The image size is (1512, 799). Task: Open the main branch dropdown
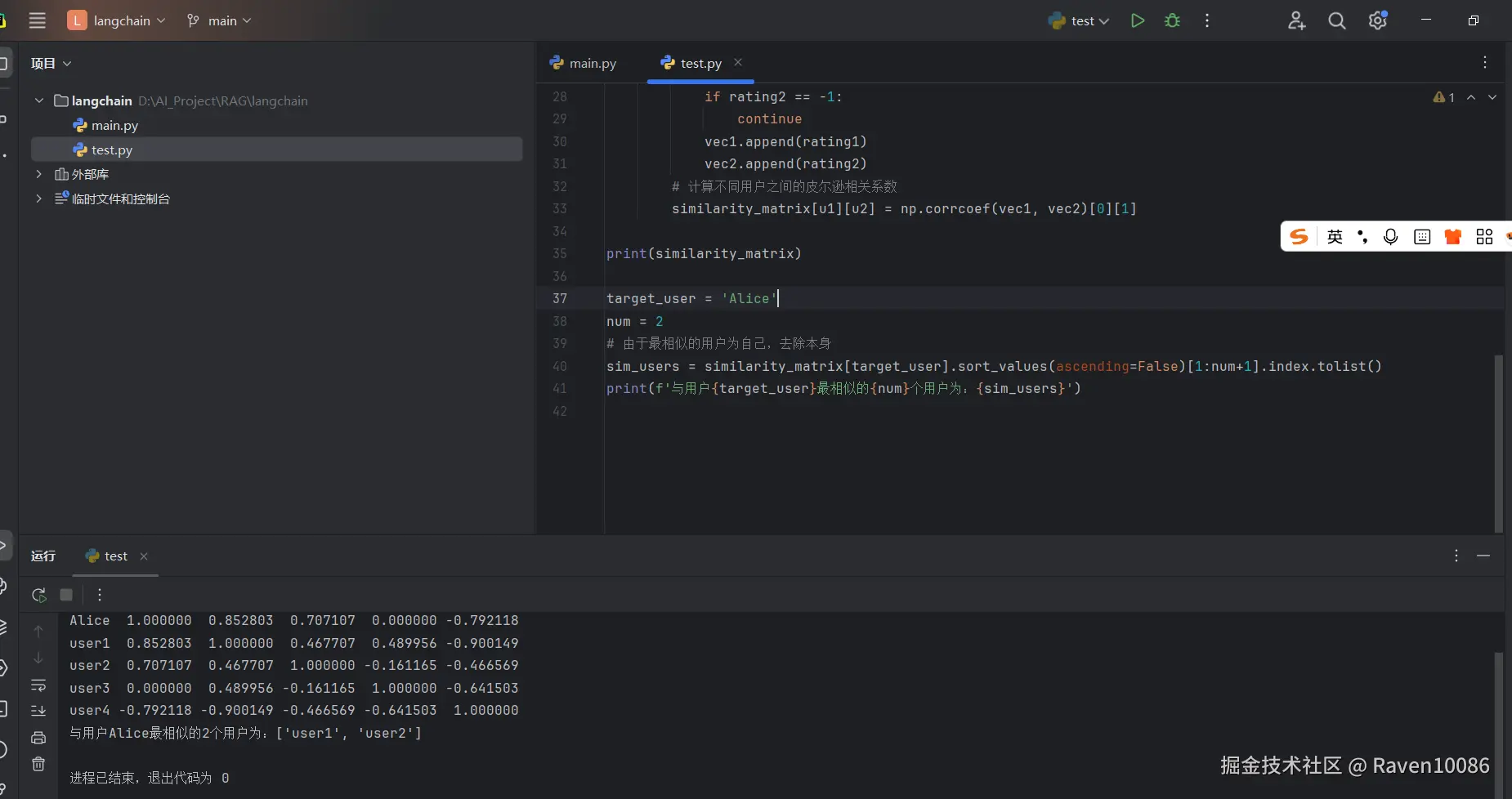click(219, 20)
